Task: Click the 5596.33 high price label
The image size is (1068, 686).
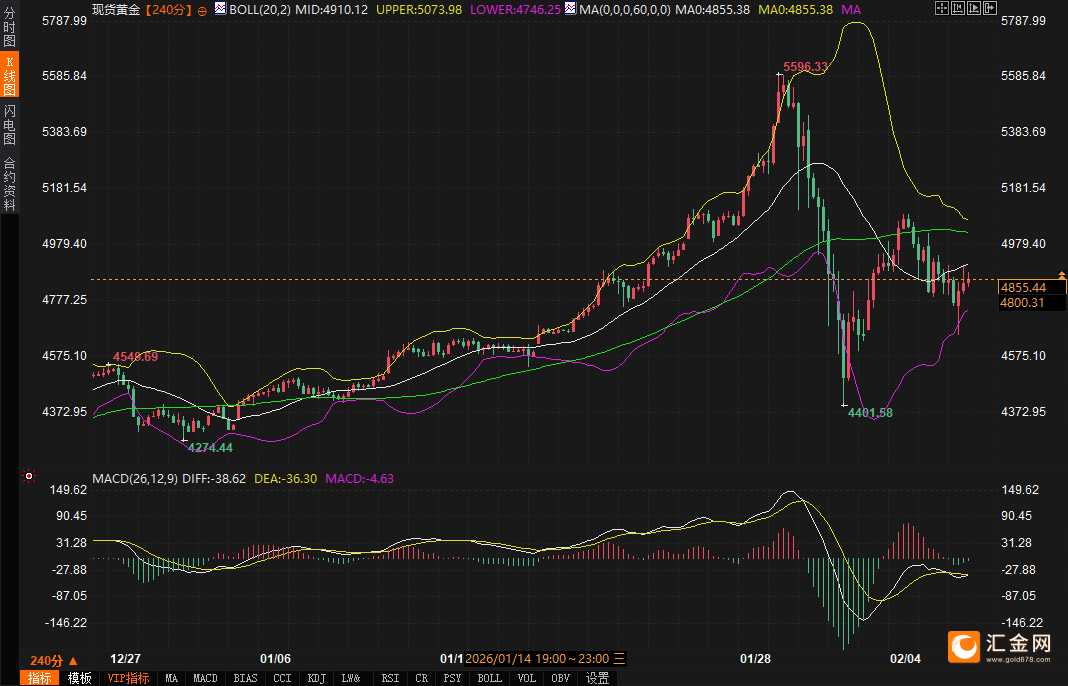Action: (806, 67)
